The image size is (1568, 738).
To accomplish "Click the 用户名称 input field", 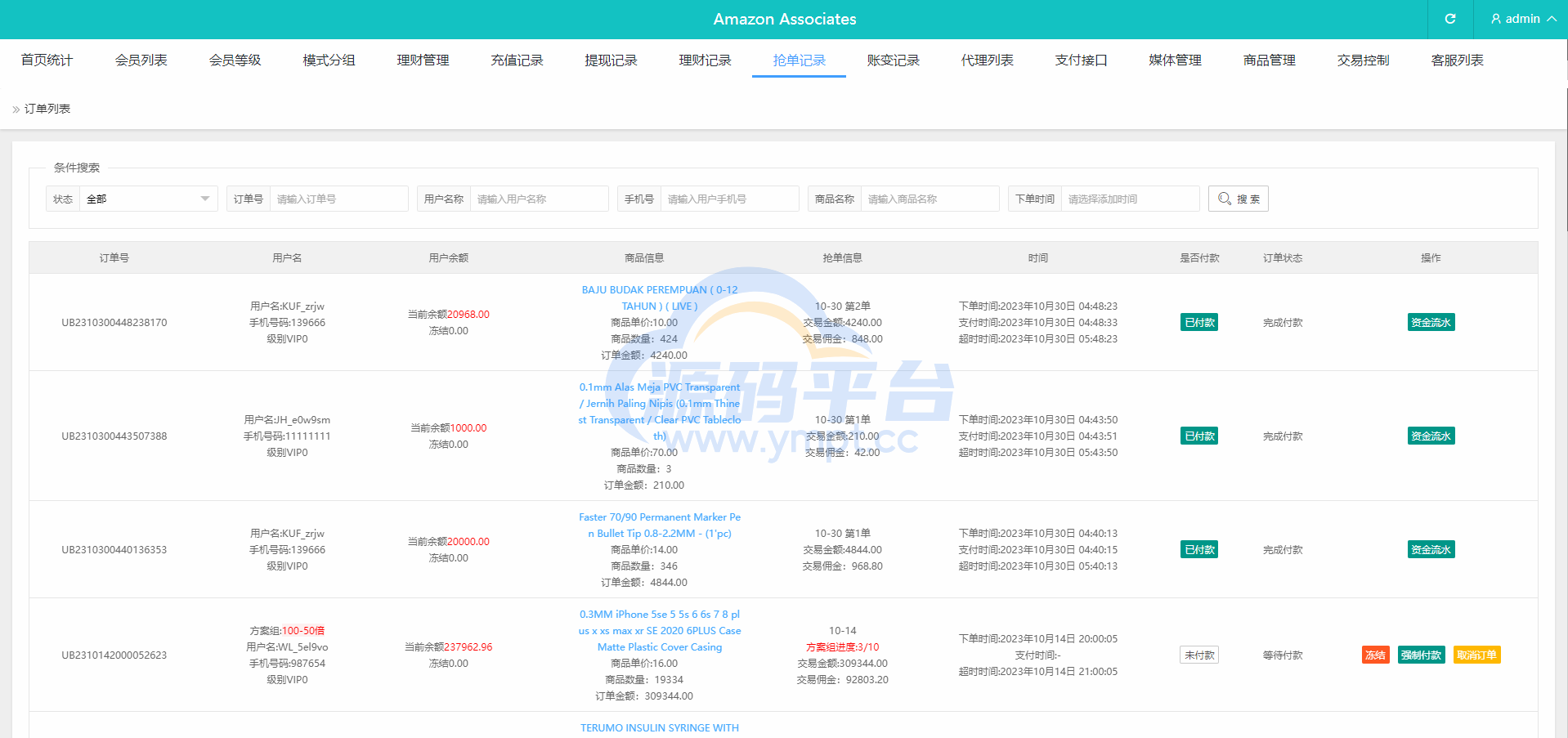I will point(539,199).
